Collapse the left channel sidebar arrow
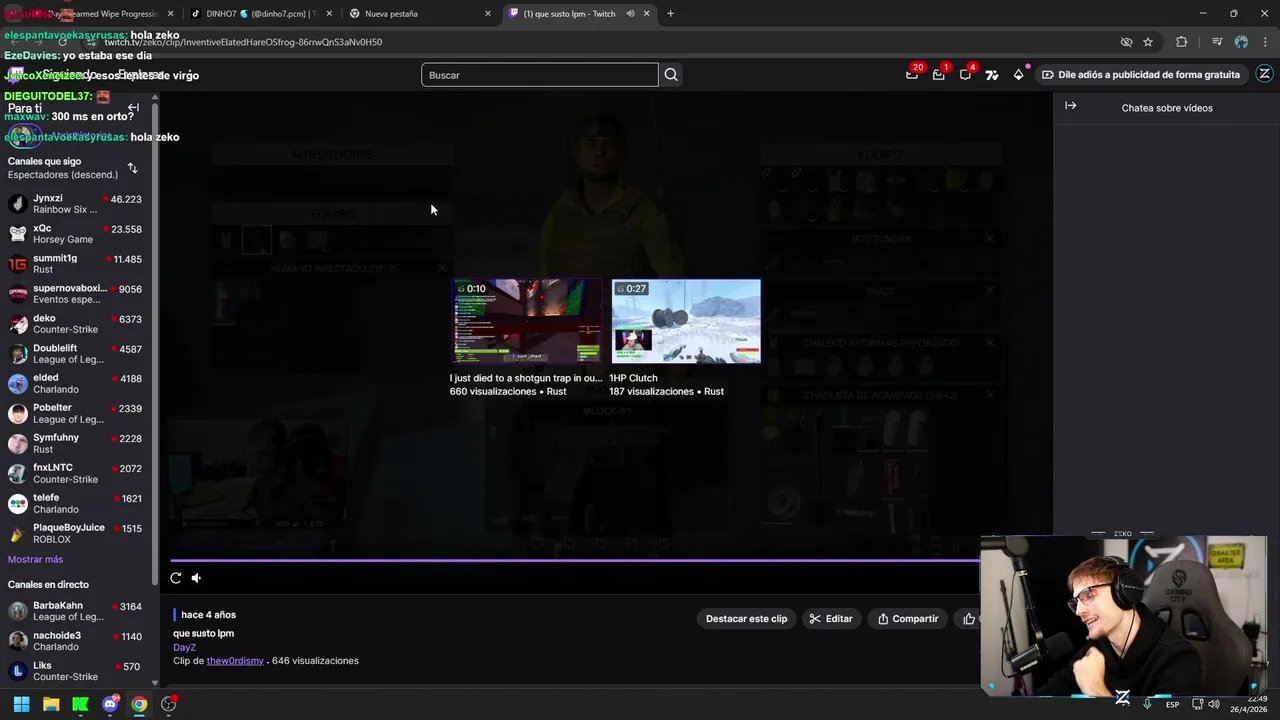The image size is (1280, 720). (x=133, y=107)
